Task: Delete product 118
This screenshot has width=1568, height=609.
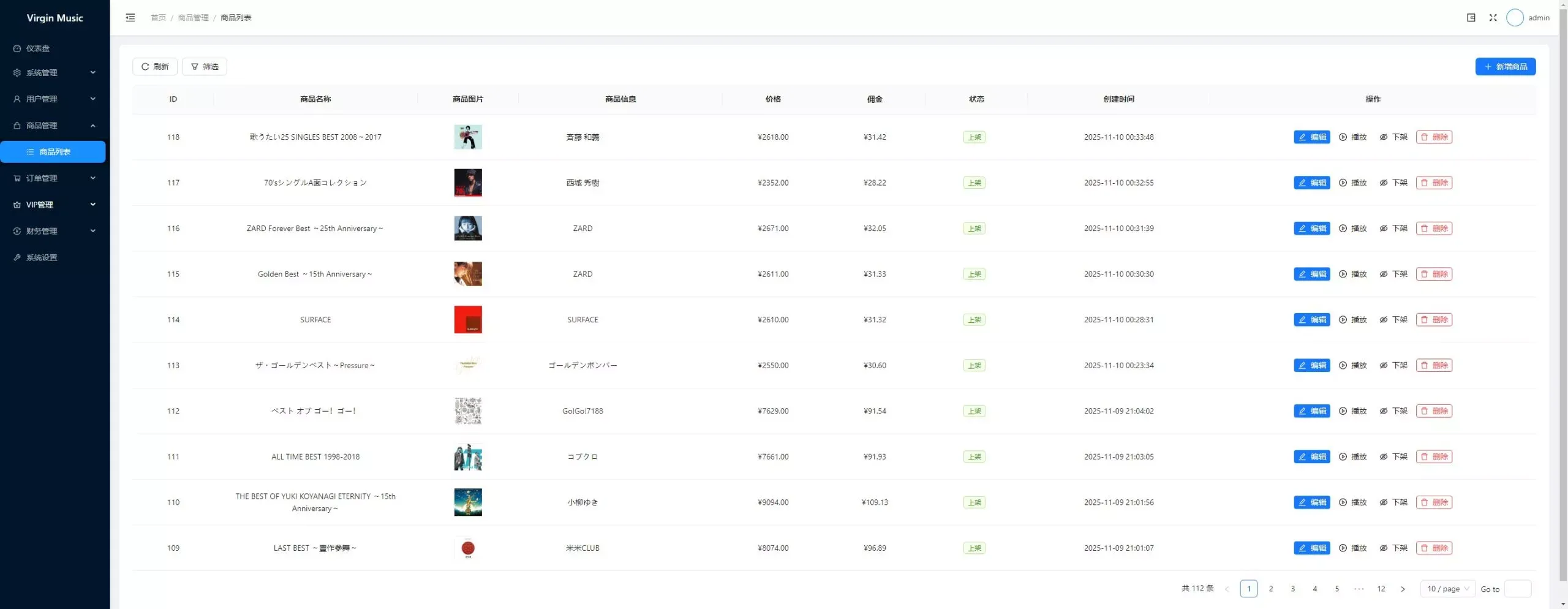Action: [1434, 137]
